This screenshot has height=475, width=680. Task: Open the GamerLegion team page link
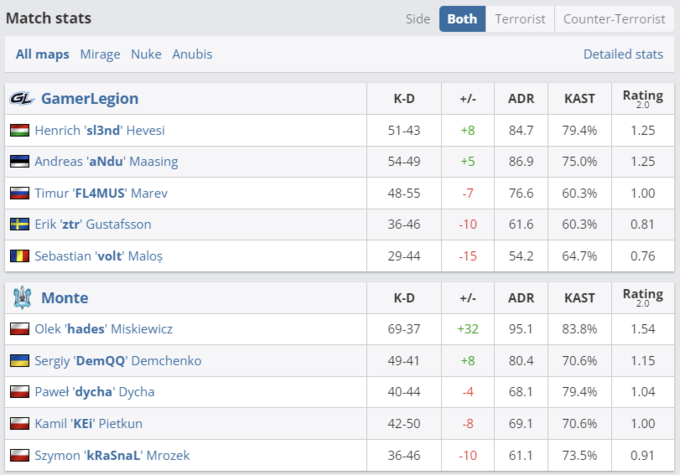[x=89, y=98]
